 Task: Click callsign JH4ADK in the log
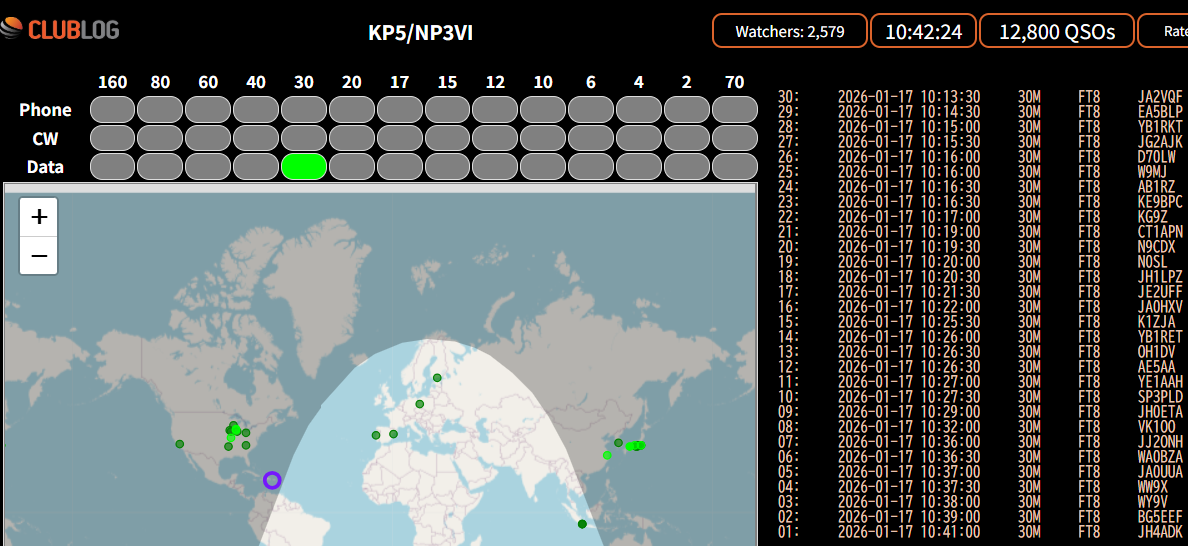[1160, 532]
